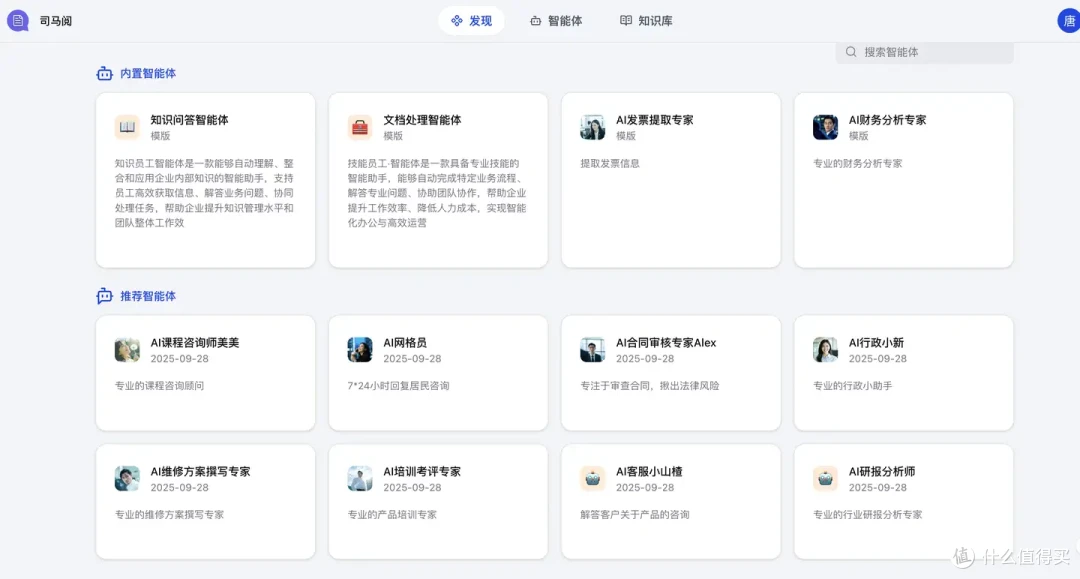Select the AI课程咨询师美美 title

(195, 343)
